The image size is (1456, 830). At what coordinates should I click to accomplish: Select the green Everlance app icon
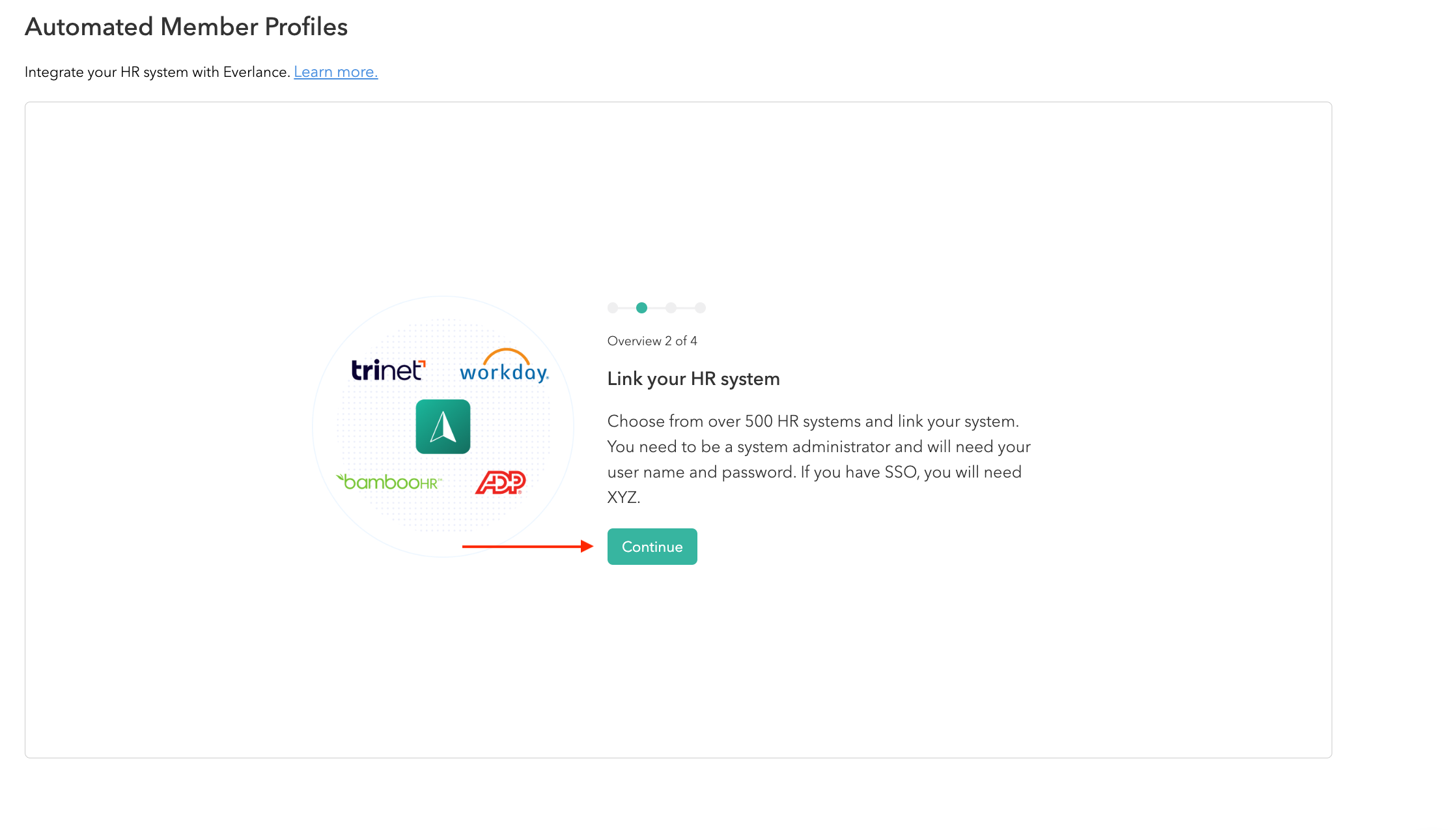click(443, 427)
